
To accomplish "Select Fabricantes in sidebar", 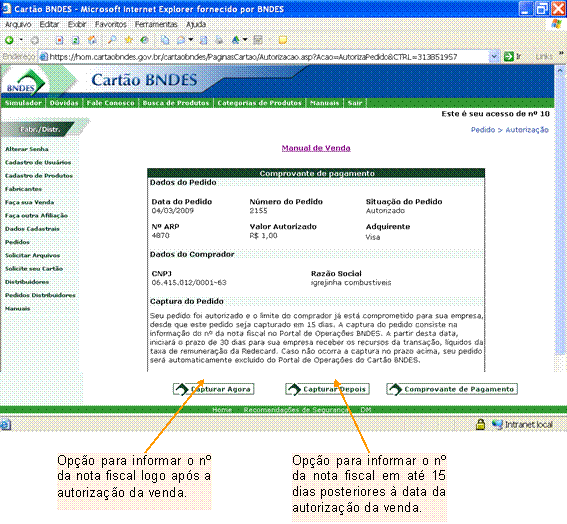I will 24,189.
